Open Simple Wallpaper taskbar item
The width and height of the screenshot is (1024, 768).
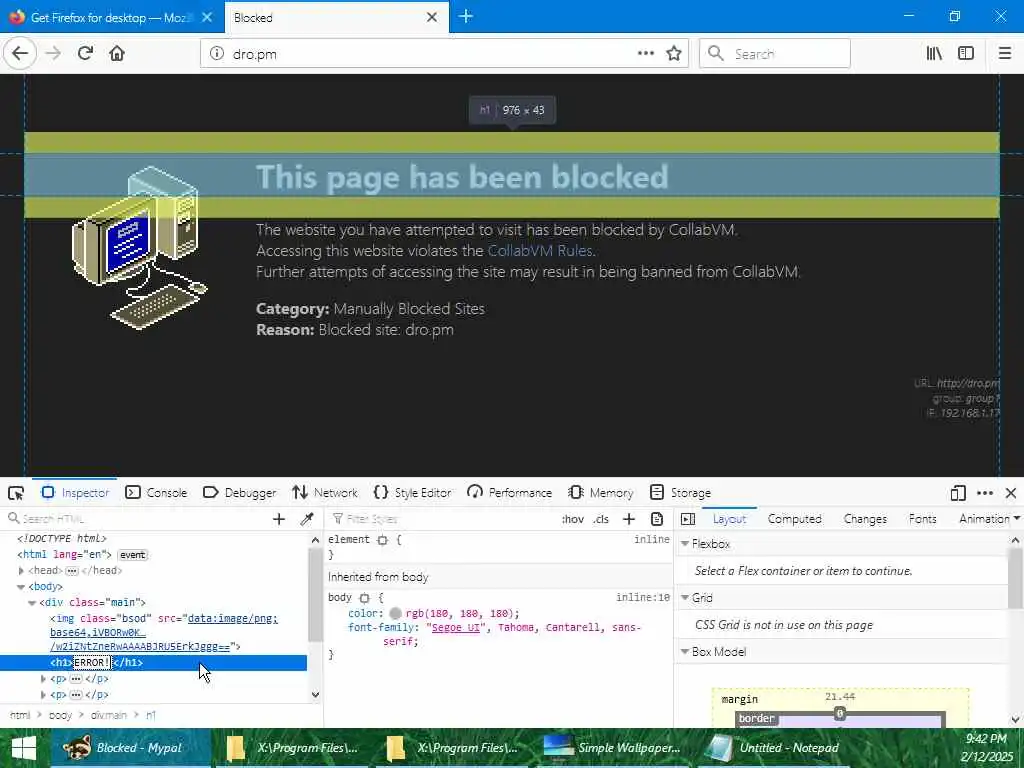(614, 748)
